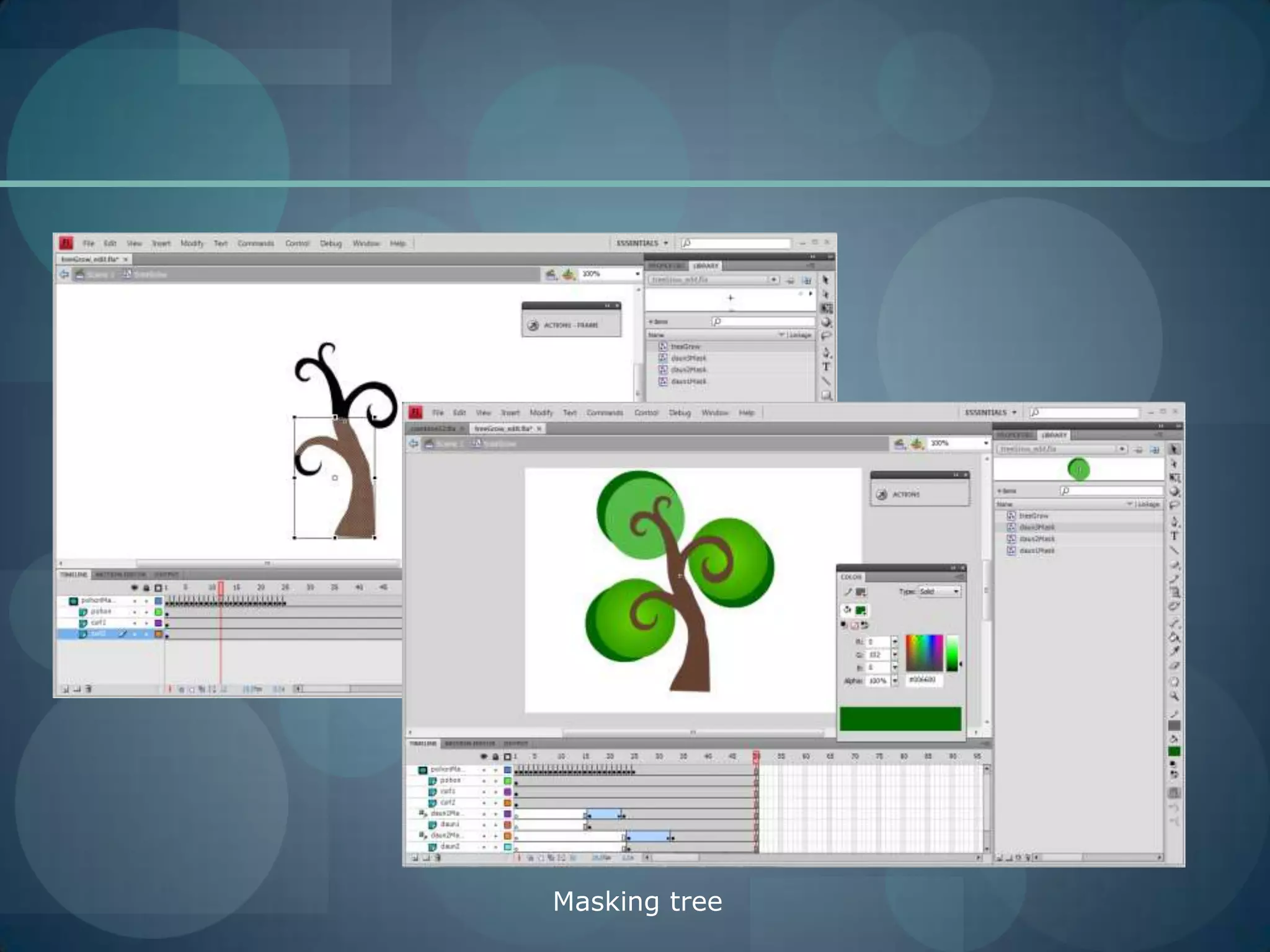Select the Line tool in front window

click(1174, 550)
